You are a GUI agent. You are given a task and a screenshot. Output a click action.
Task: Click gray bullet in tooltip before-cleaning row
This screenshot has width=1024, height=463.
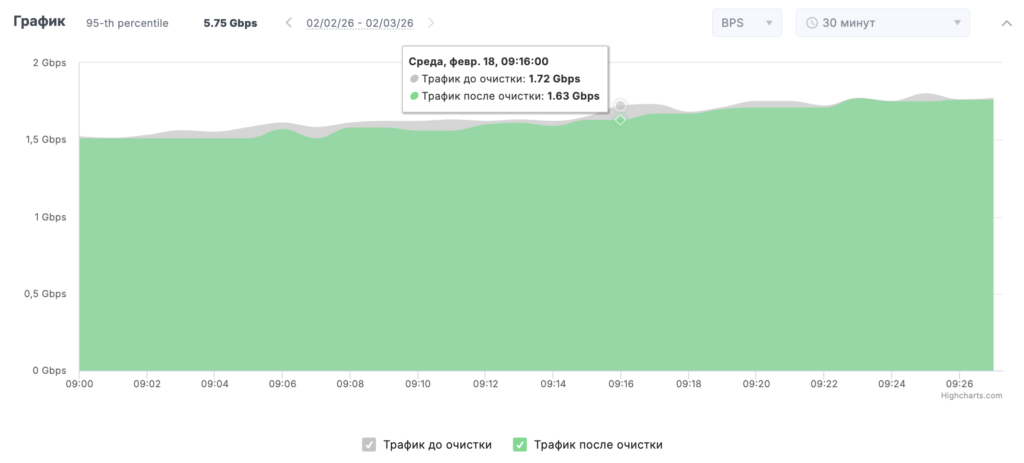click(x=415, y=78)
